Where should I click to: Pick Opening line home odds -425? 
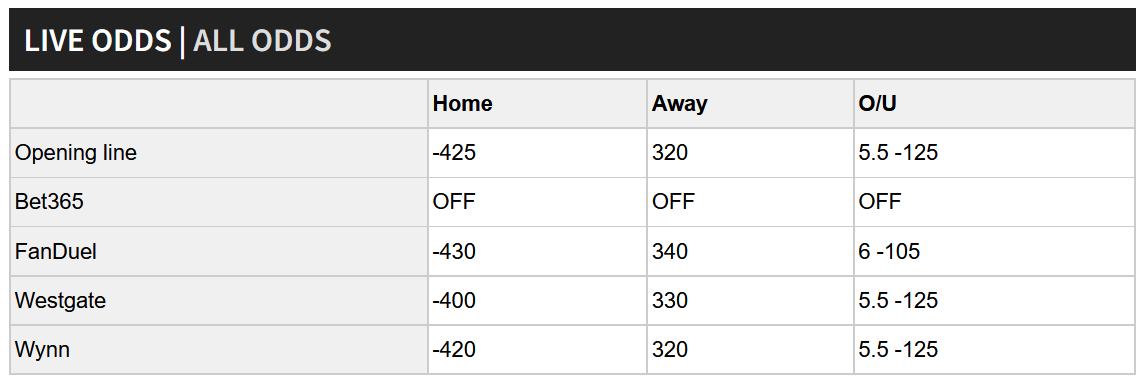click(454, 153)
